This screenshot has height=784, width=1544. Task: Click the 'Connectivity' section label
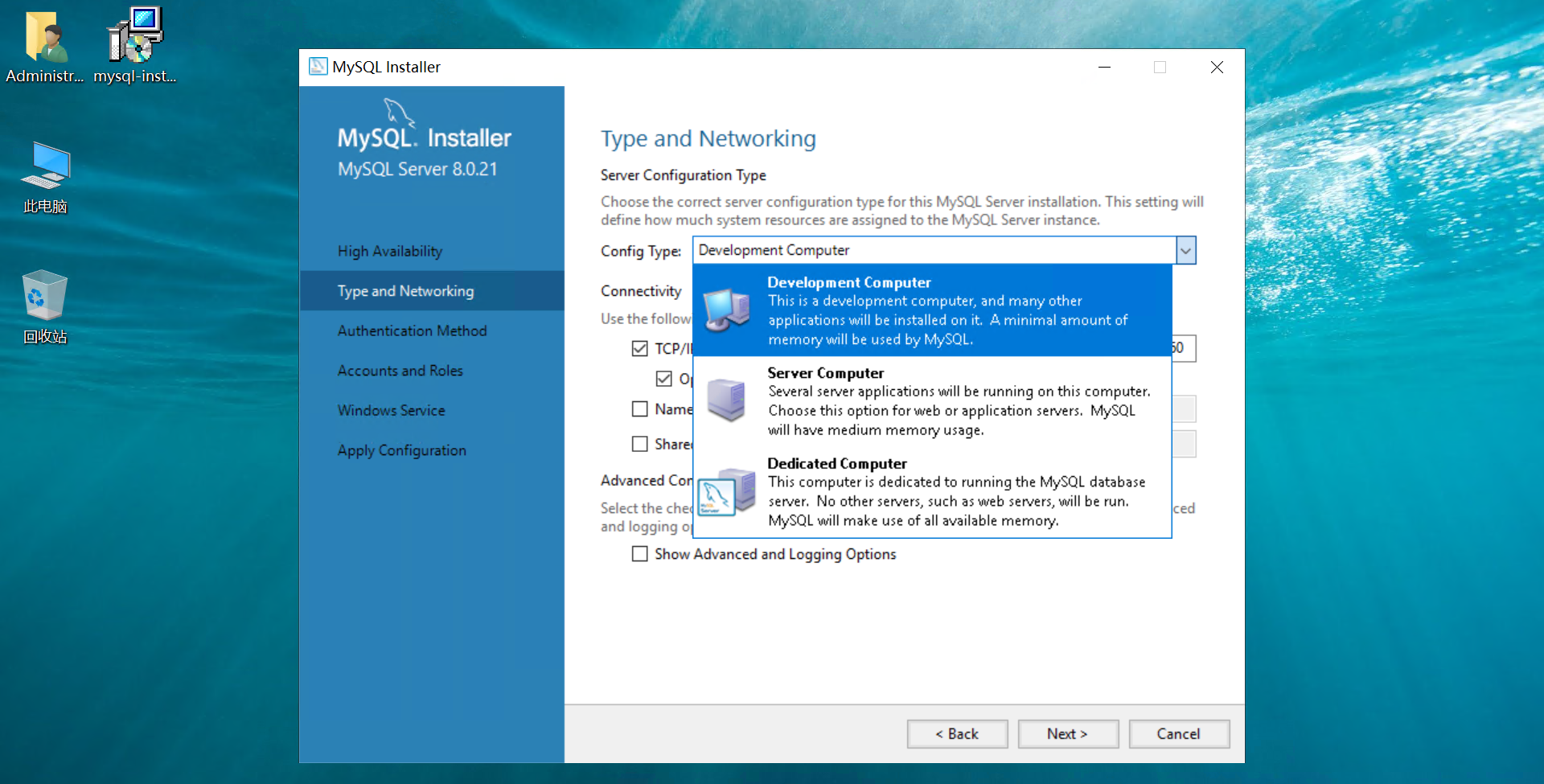tap(641, 291)
